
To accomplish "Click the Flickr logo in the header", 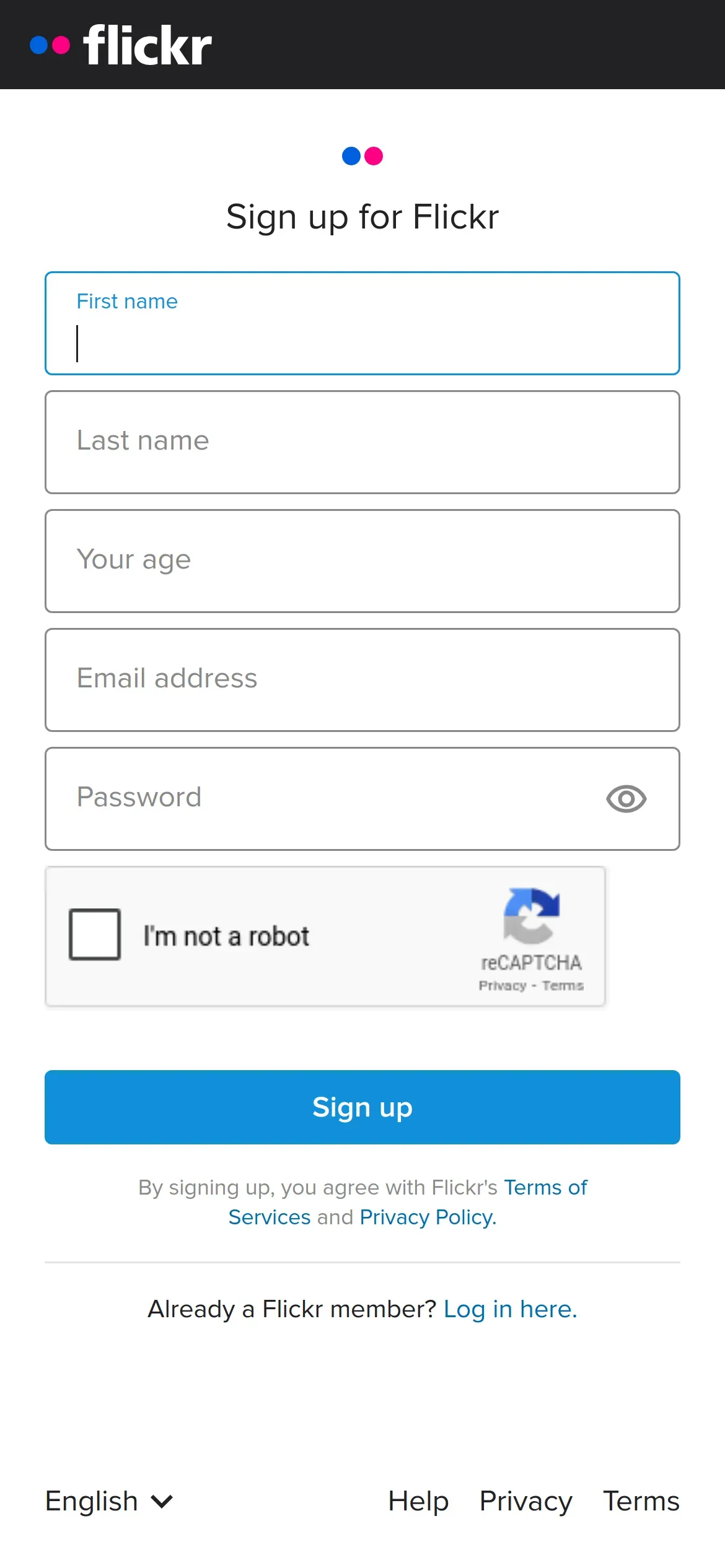I will (x=121, y=45).
